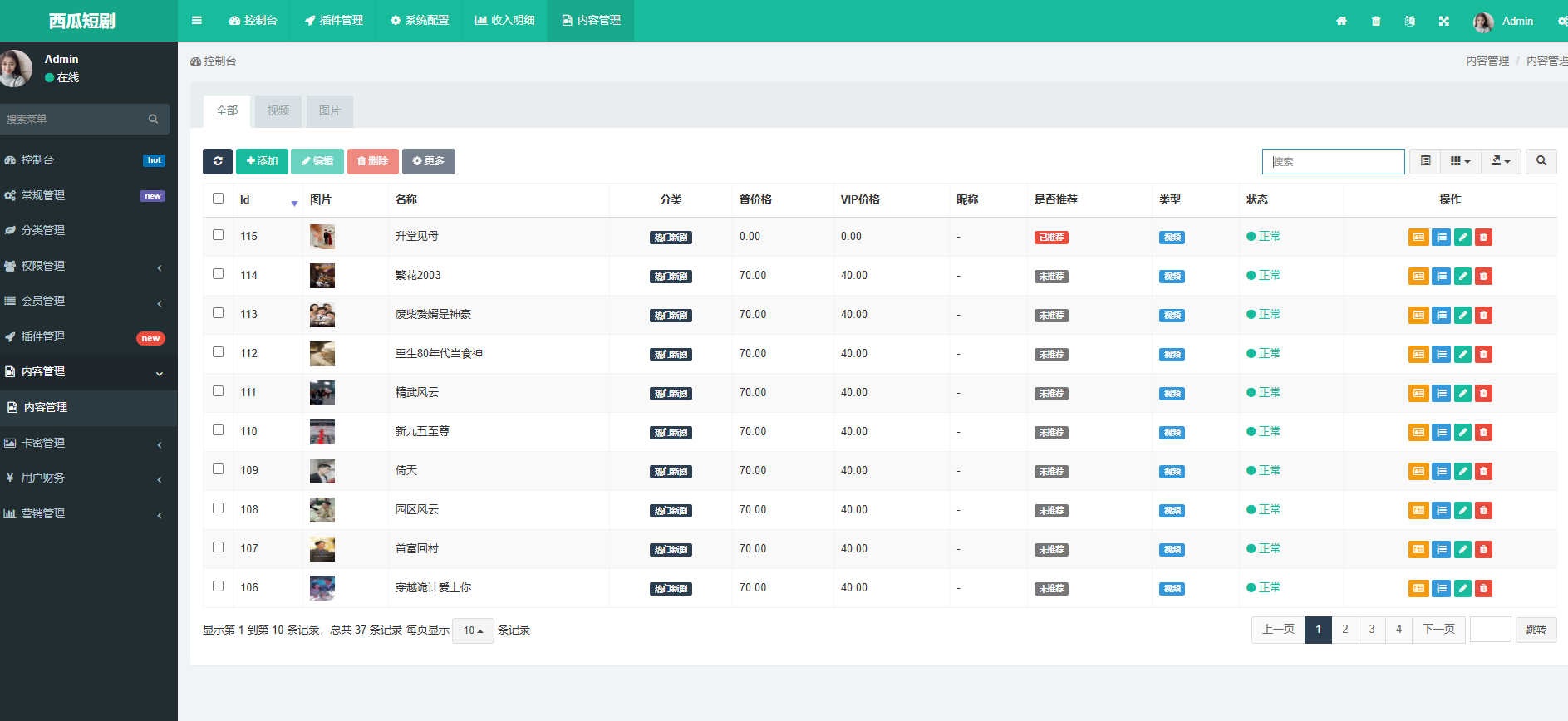
Task: Toggle the select-all checkbox in table header
Action: [x=219, y=199]
